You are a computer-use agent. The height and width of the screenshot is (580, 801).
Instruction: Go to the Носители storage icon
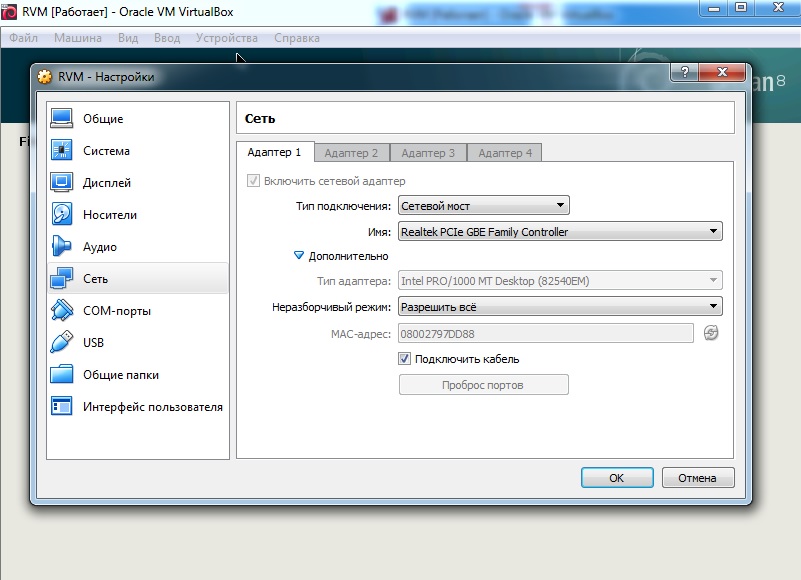pos(62,215)
